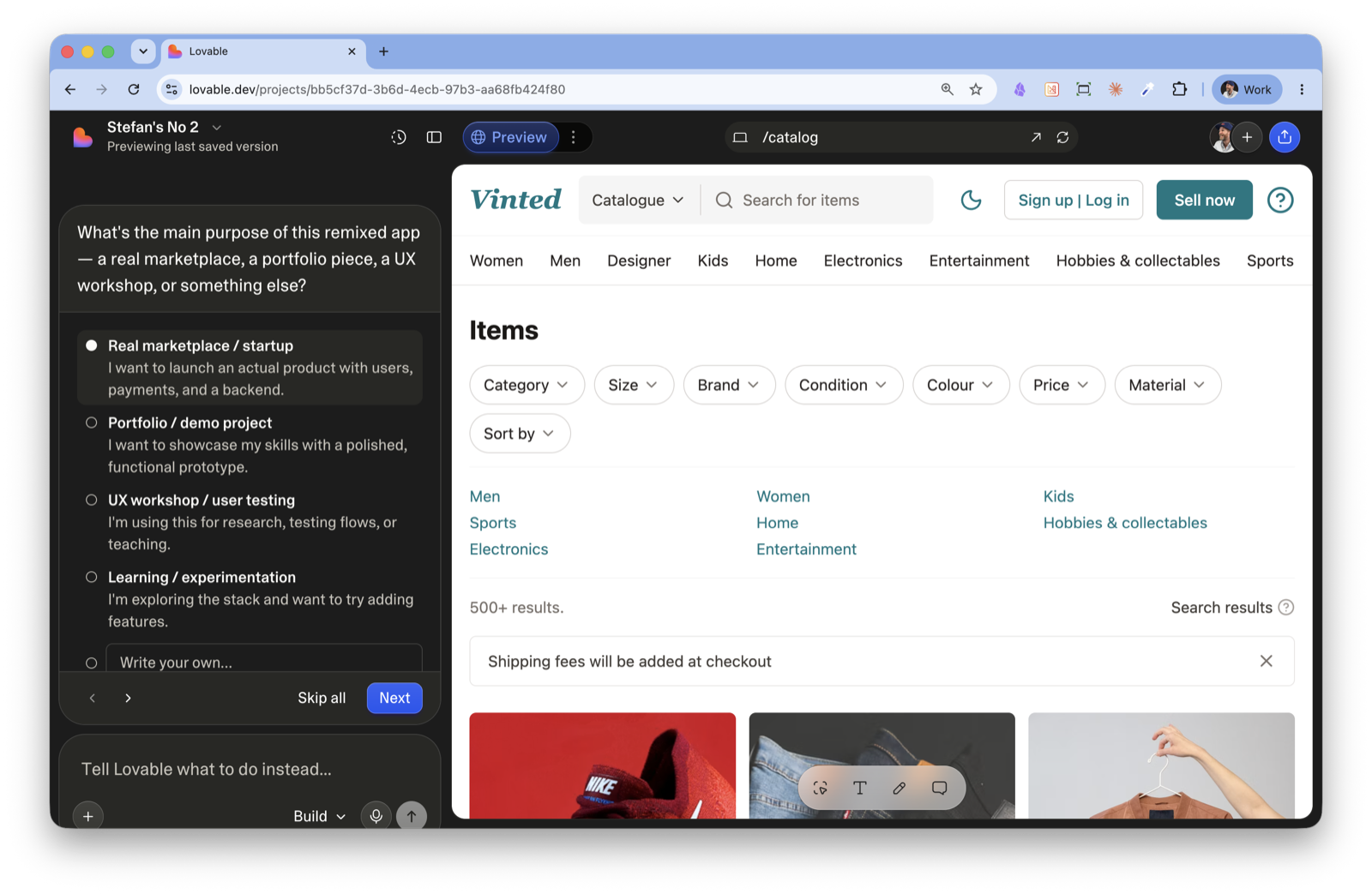The image size is (1372, 894).
Task: Dismiss the shipping fees notice
Action: 1266,661
